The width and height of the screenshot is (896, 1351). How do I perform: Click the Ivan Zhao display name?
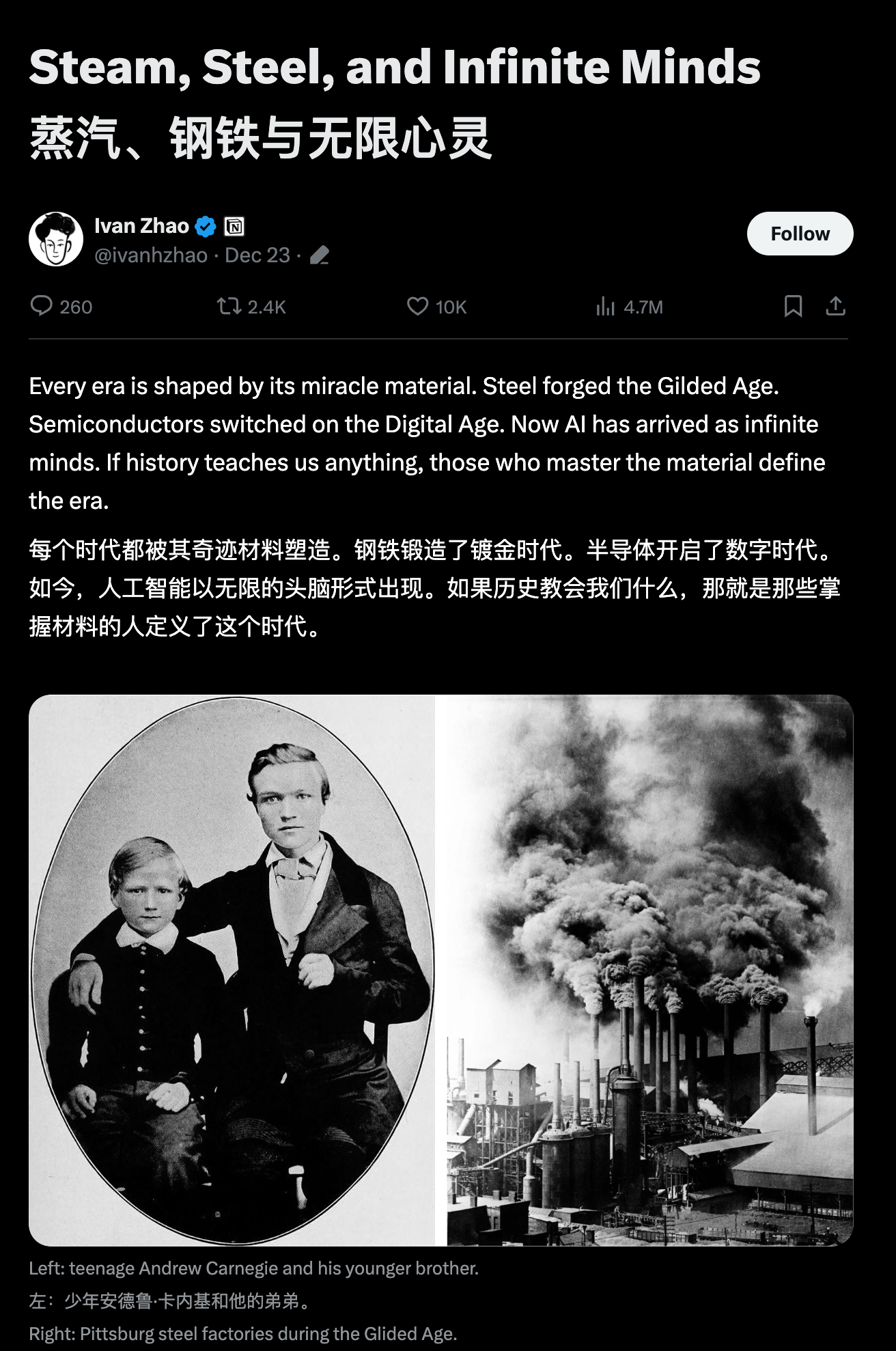point(141,226)
